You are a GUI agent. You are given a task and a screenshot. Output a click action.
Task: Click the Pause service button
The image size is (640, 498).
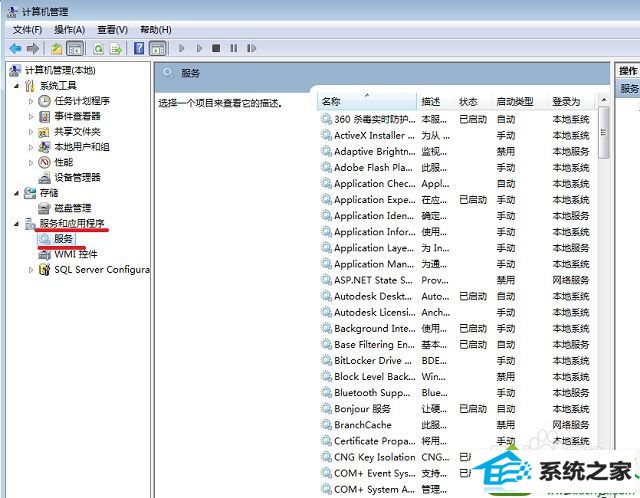coord(233,49)
